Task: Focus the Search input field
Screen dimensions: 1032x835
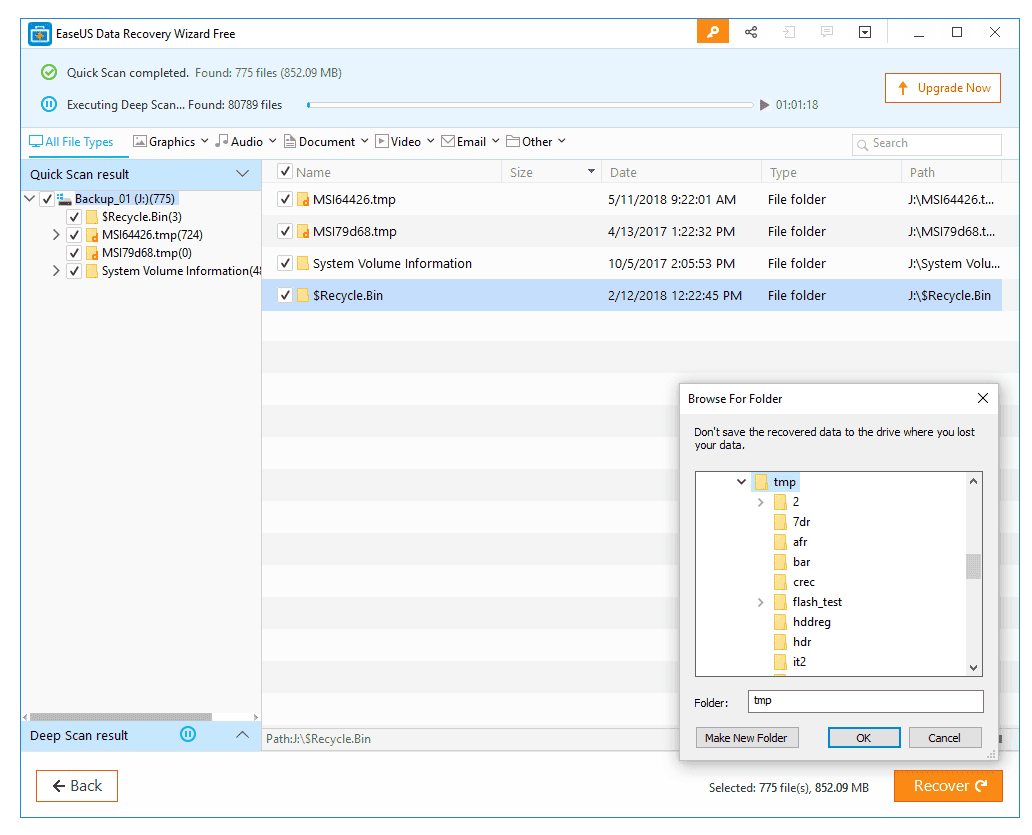Action: [927, 144]
